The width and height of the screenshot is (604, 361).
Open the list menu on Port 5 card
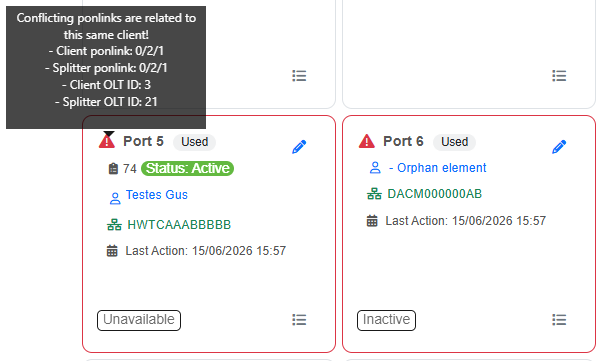pyautogui.click(x=299, y=320)
